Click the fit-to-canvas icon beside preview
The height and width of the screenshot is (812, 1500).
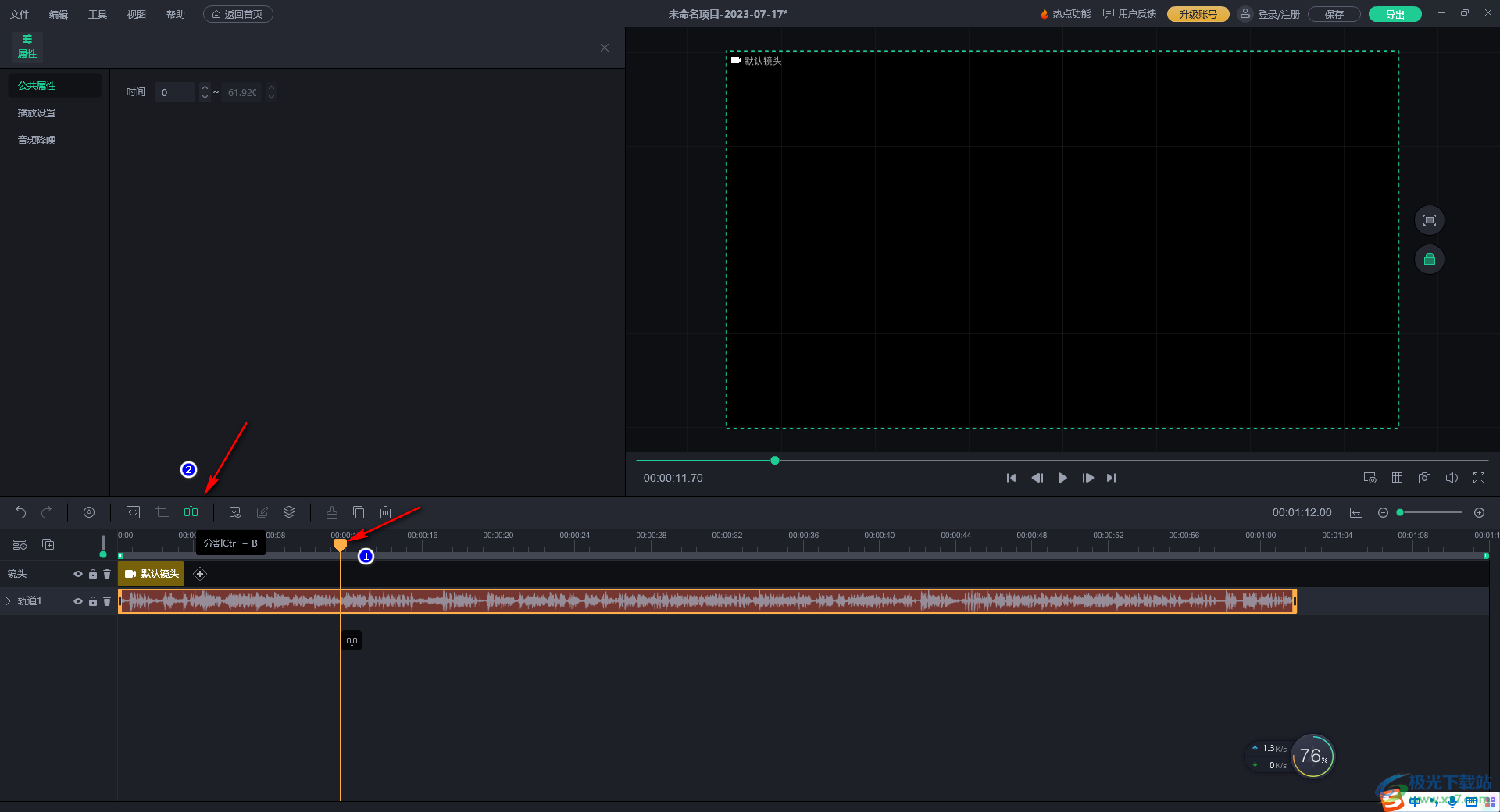[x=1430, y=220]
